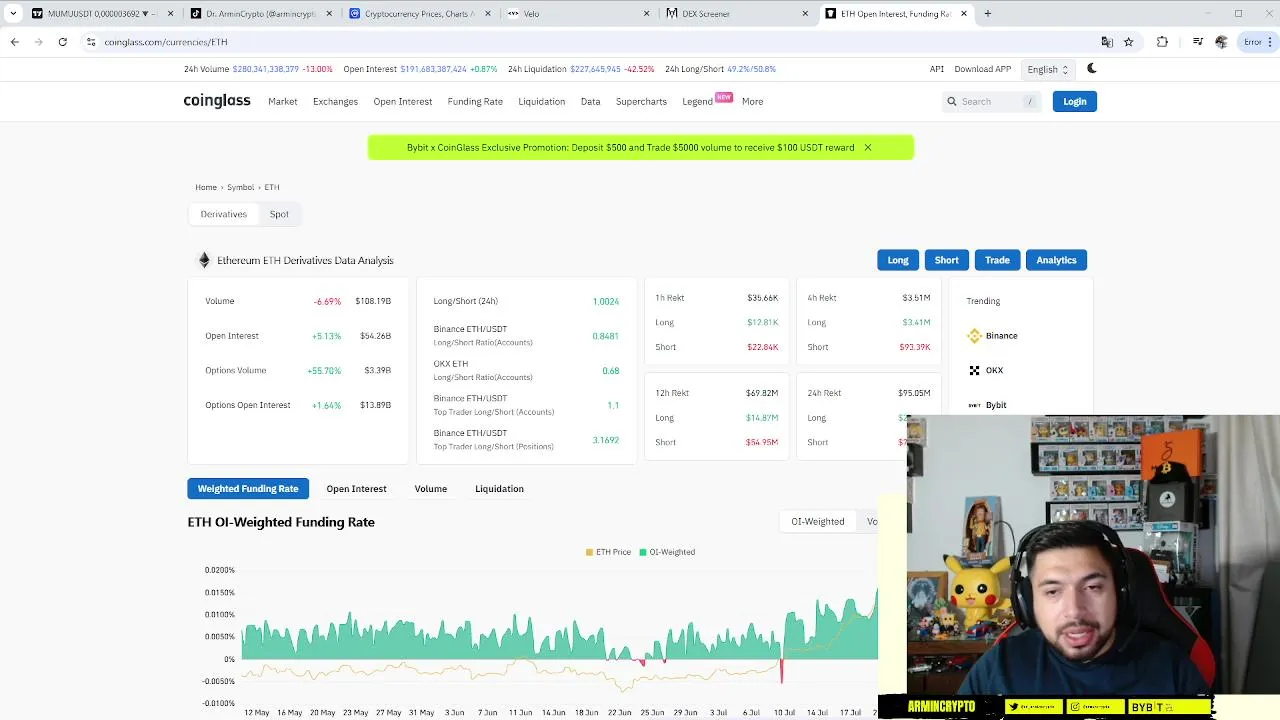Click the Bybit promotion banner text
This screenshot has height=720, width=1280.
coord(630,147)
